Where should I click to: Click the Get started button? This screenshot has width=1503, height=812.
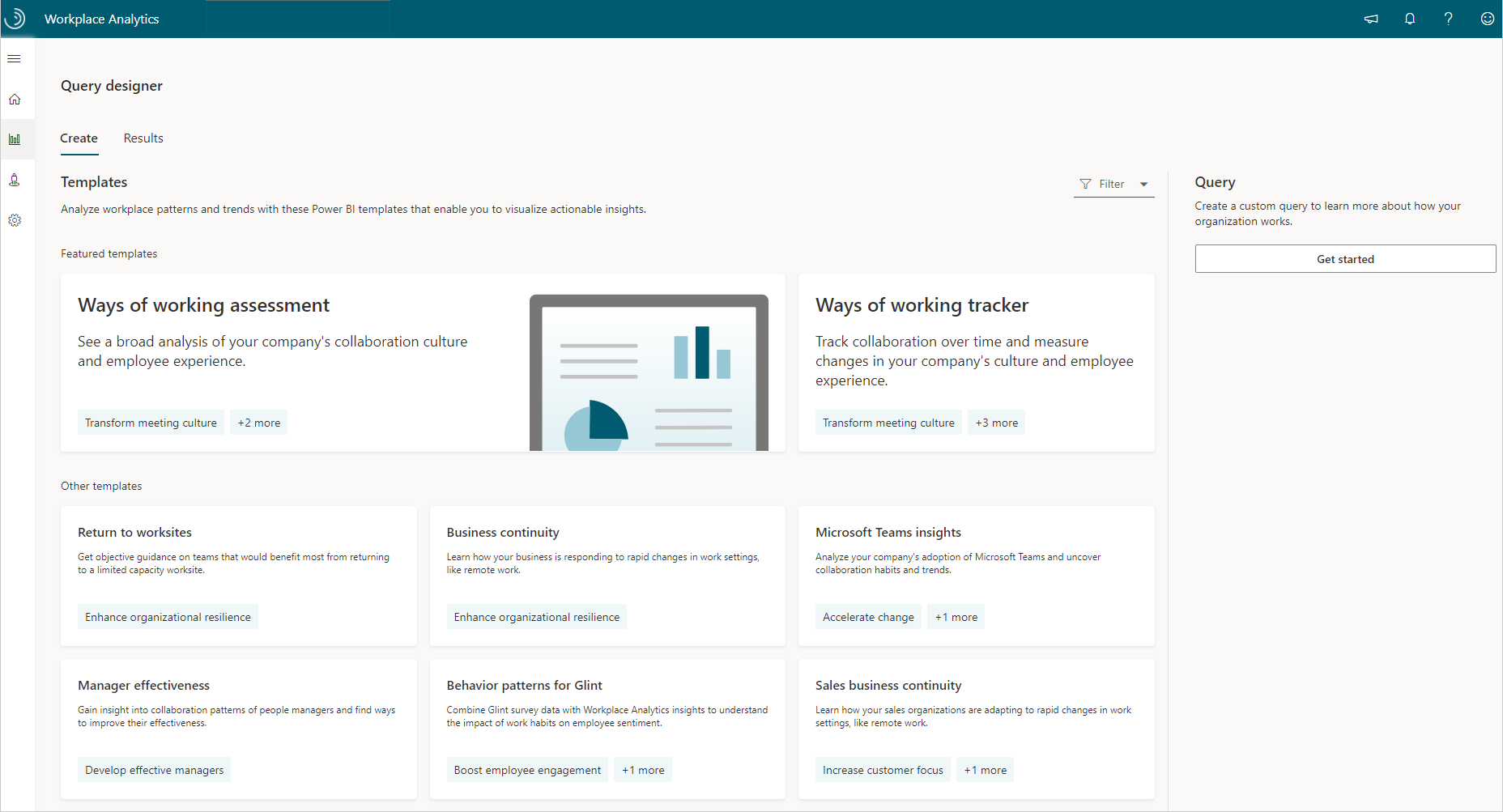(x=1345, y=259)
